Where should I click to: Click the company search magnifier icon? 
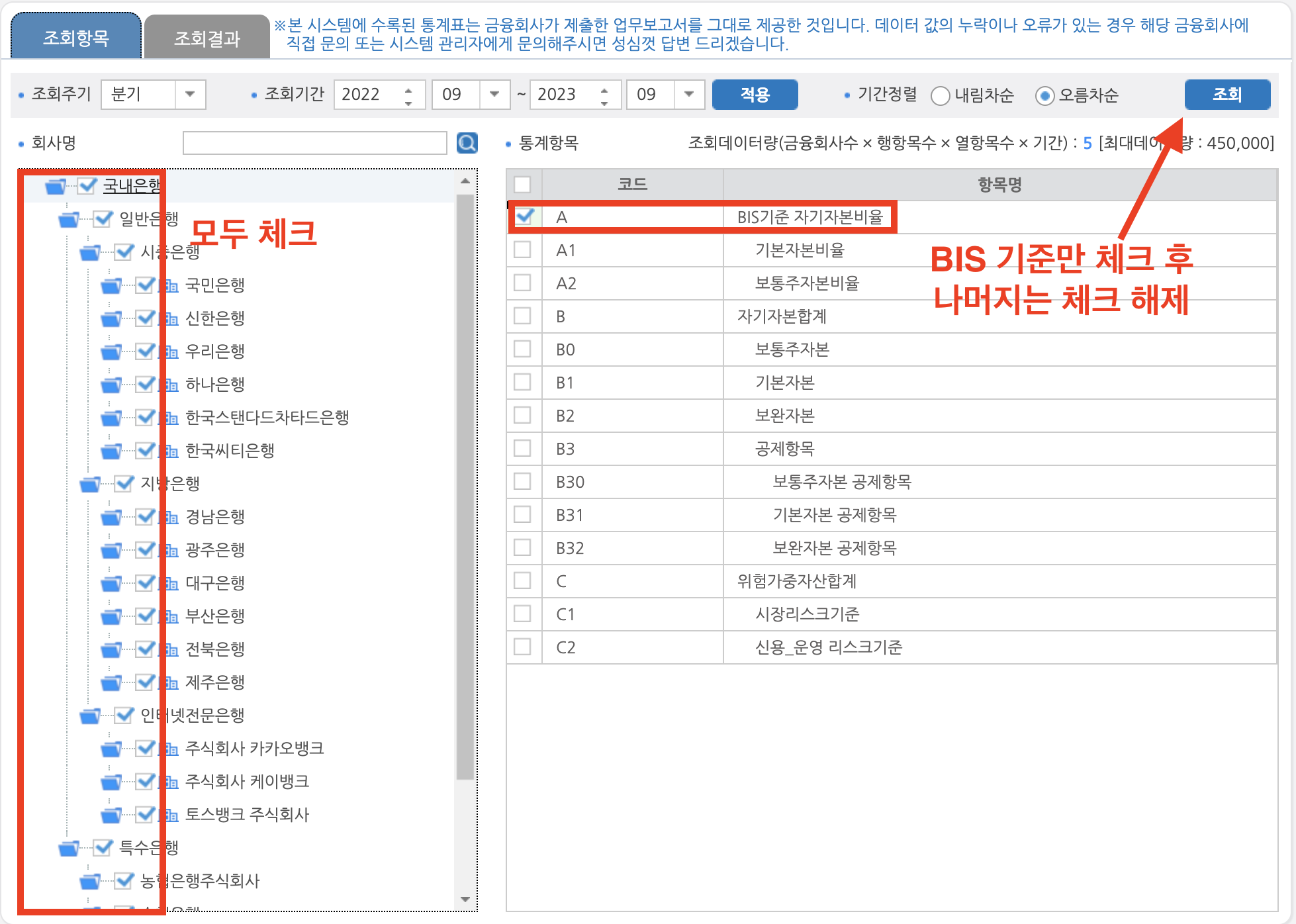point(467,142)
